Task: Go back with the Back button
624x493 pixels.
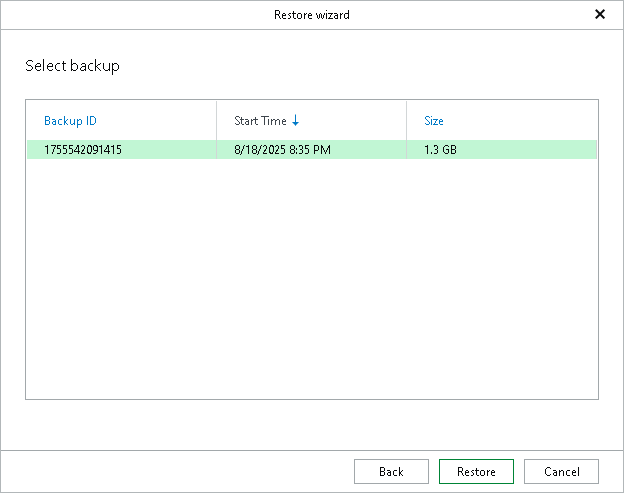Action: (391, 472)
